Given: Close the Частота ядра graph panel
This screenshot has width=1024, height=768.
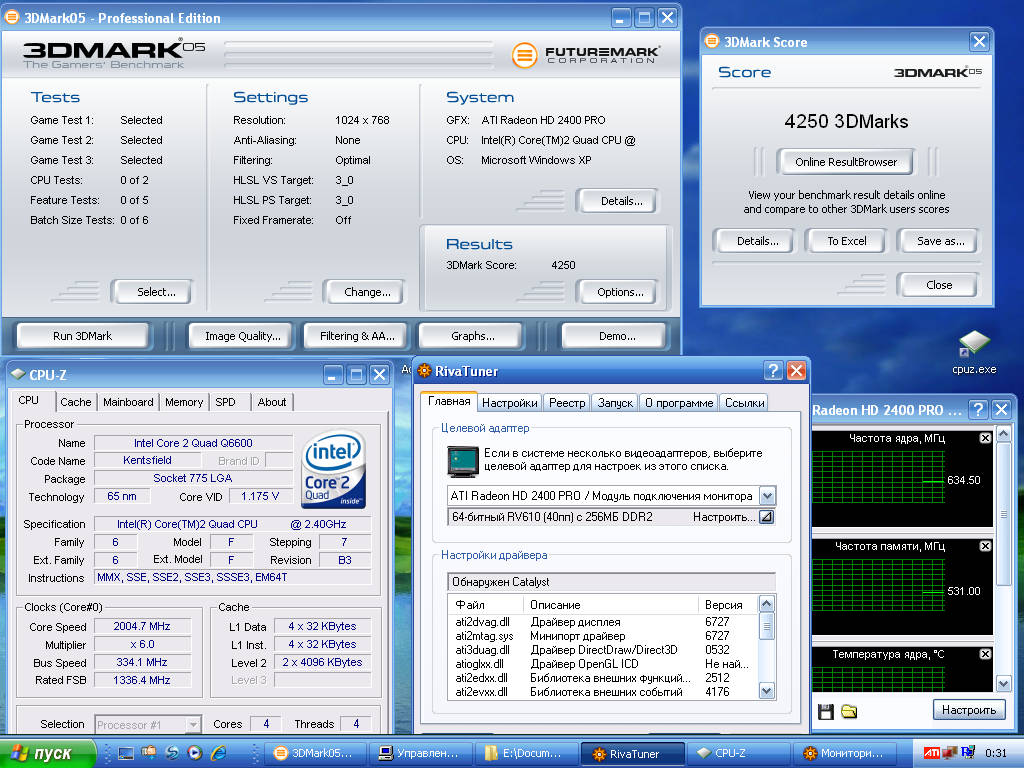Looking at the screenshot, I should point(985,438).
